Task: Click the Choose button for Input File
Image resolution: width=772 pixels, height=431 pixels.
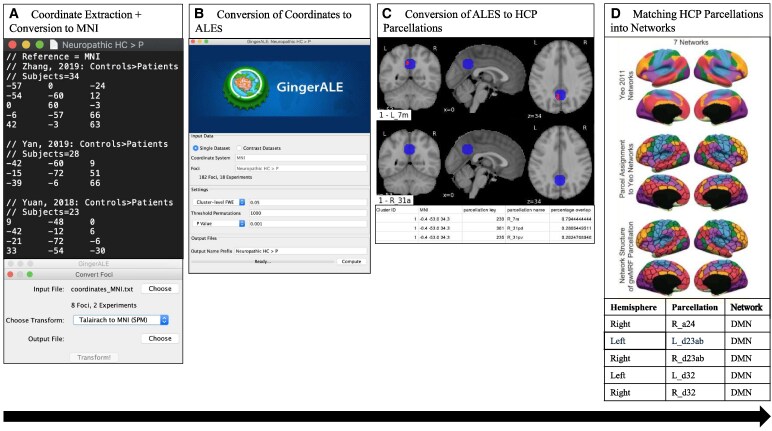Action: click(160, 289)
